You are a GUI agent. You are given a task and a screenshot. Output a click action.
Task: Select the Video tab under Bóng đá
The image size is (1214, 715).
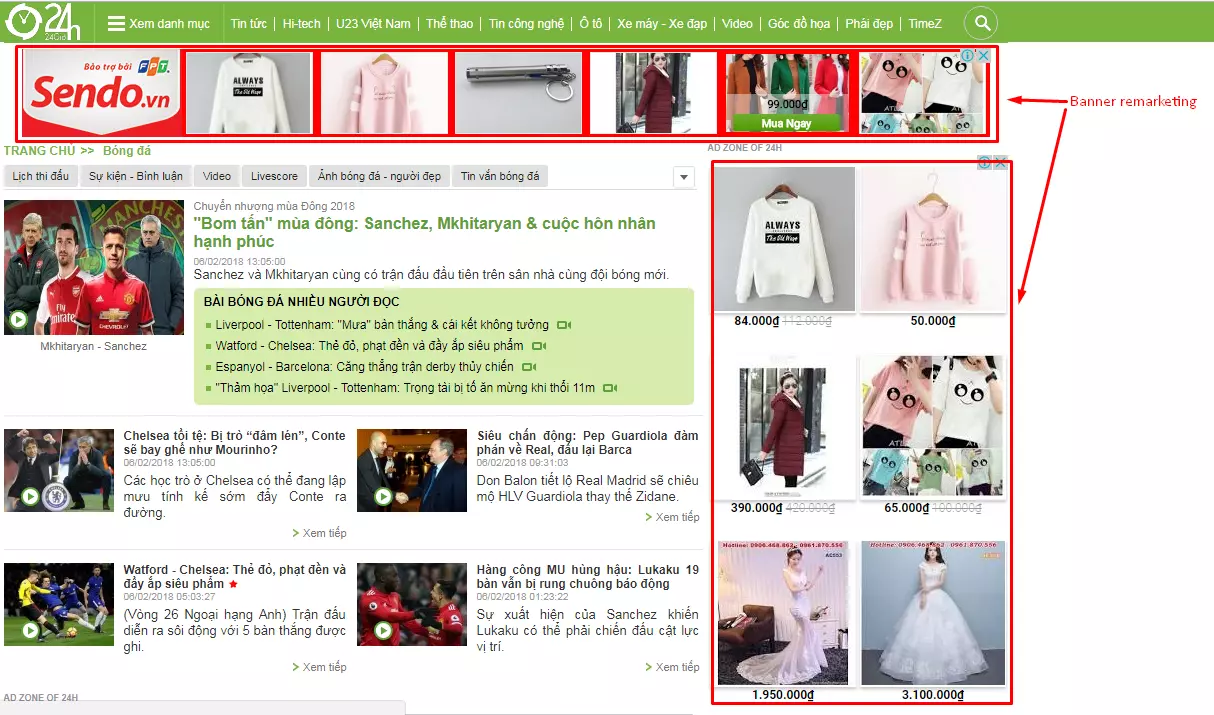click(217, 176)
